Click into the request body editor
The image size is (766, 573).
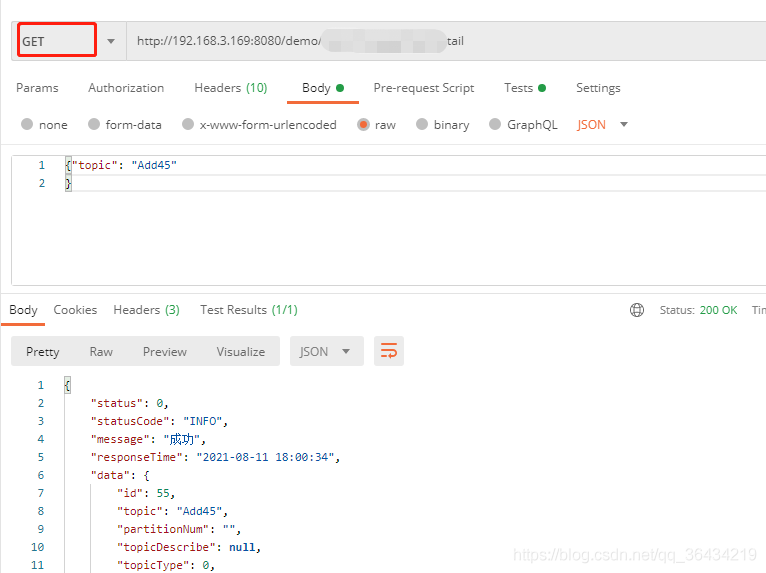point(388,220)
